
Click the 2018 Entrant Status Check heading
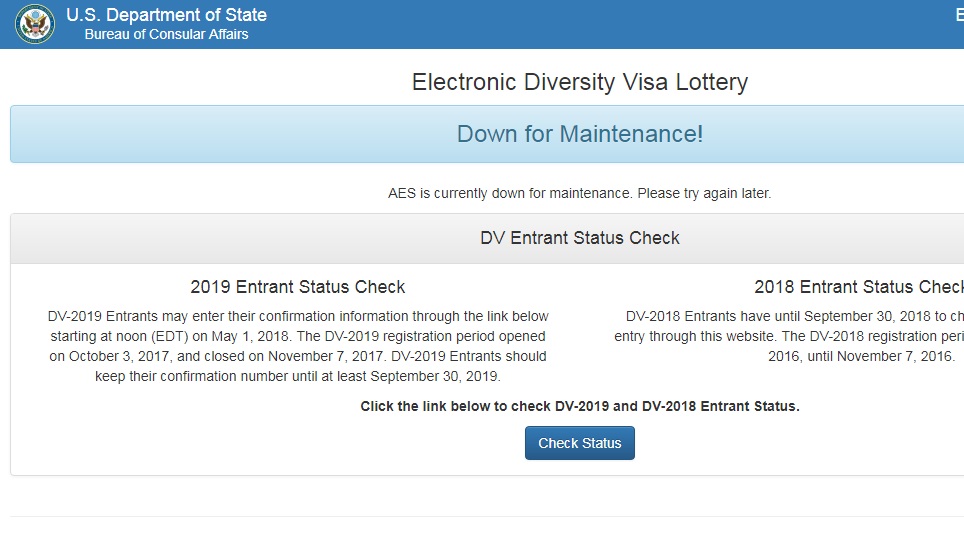click(x=859, y=287)
